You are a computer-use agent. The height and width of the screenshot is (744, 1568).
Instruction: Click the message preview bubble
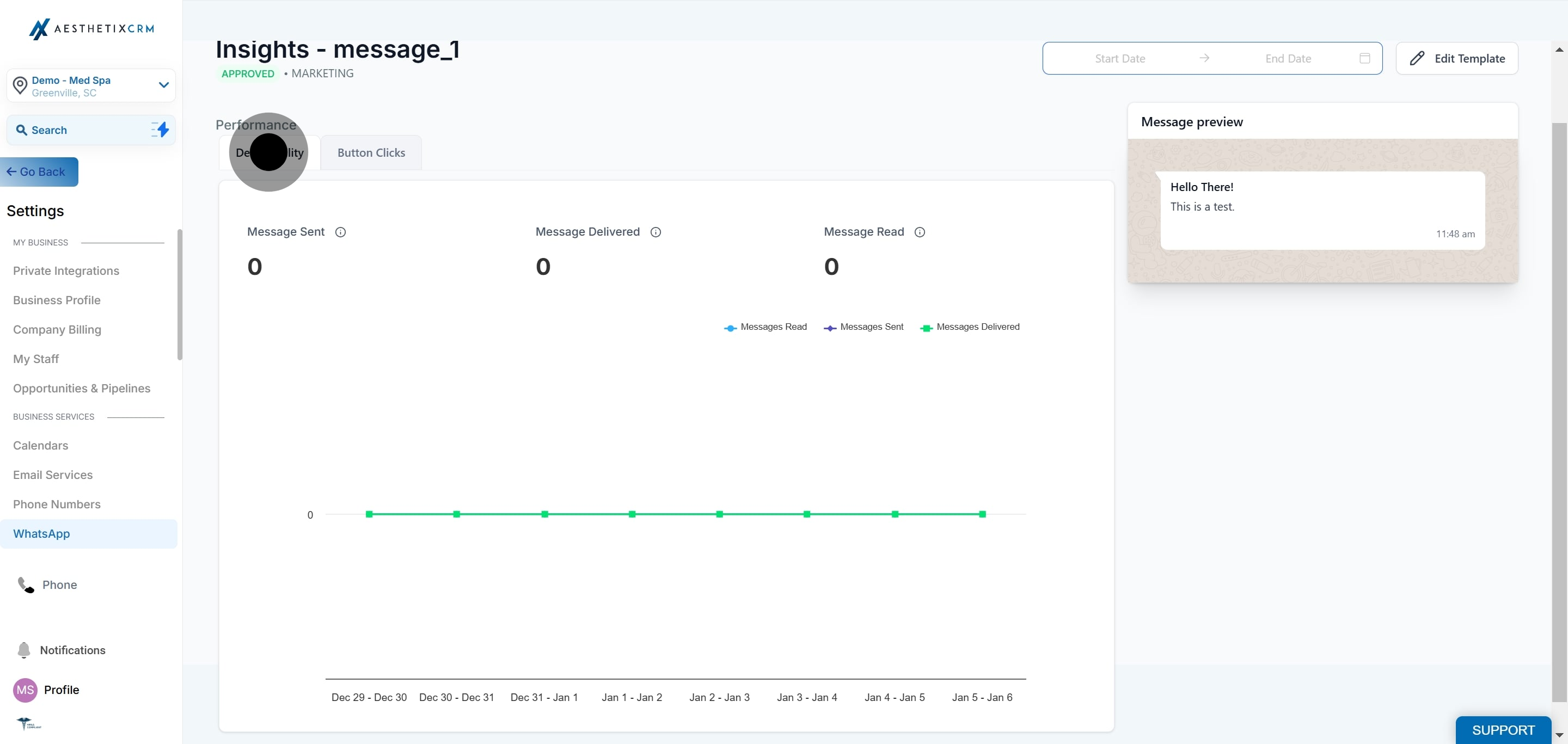(1322, 210)
